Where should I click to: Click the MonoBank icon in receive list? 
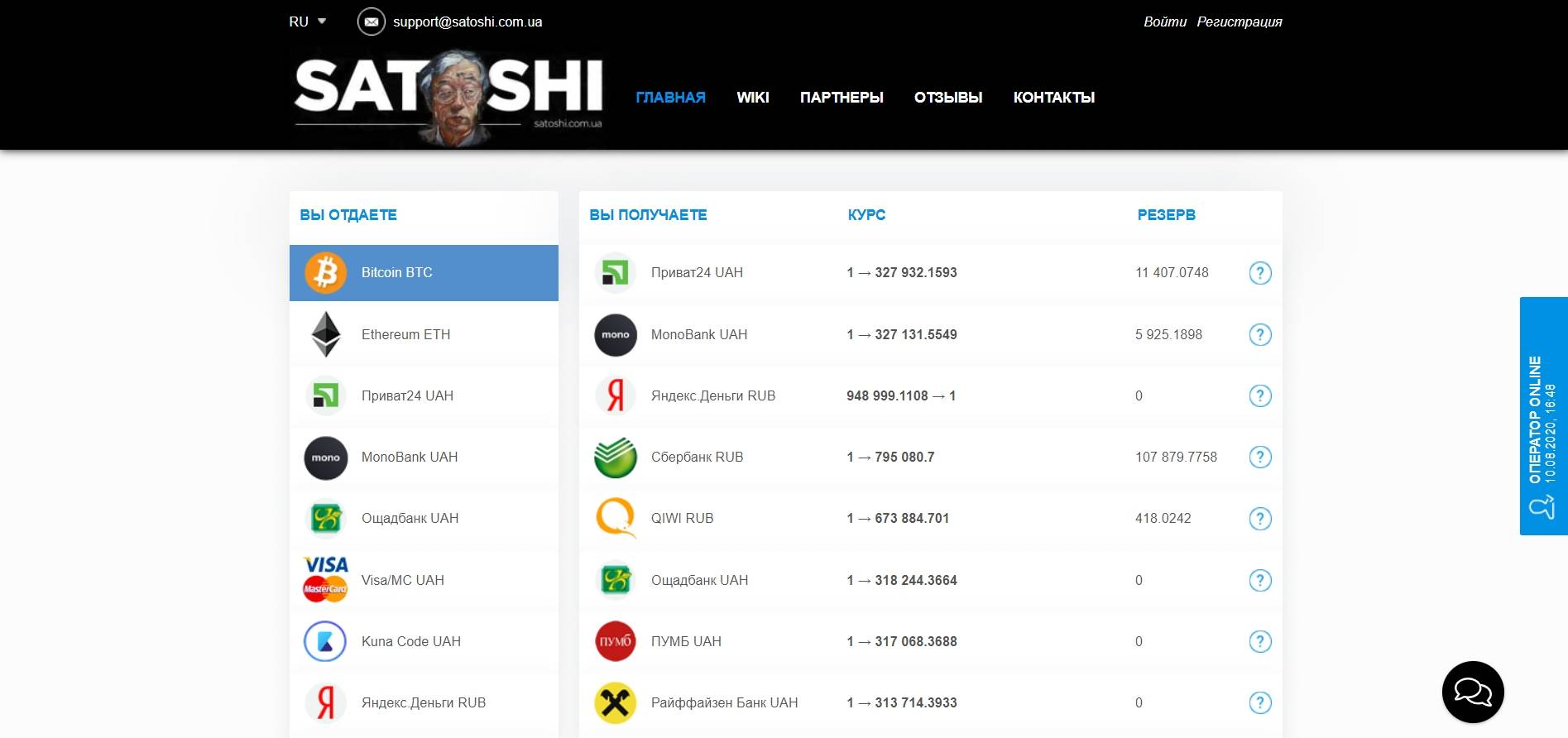[615, 335]
